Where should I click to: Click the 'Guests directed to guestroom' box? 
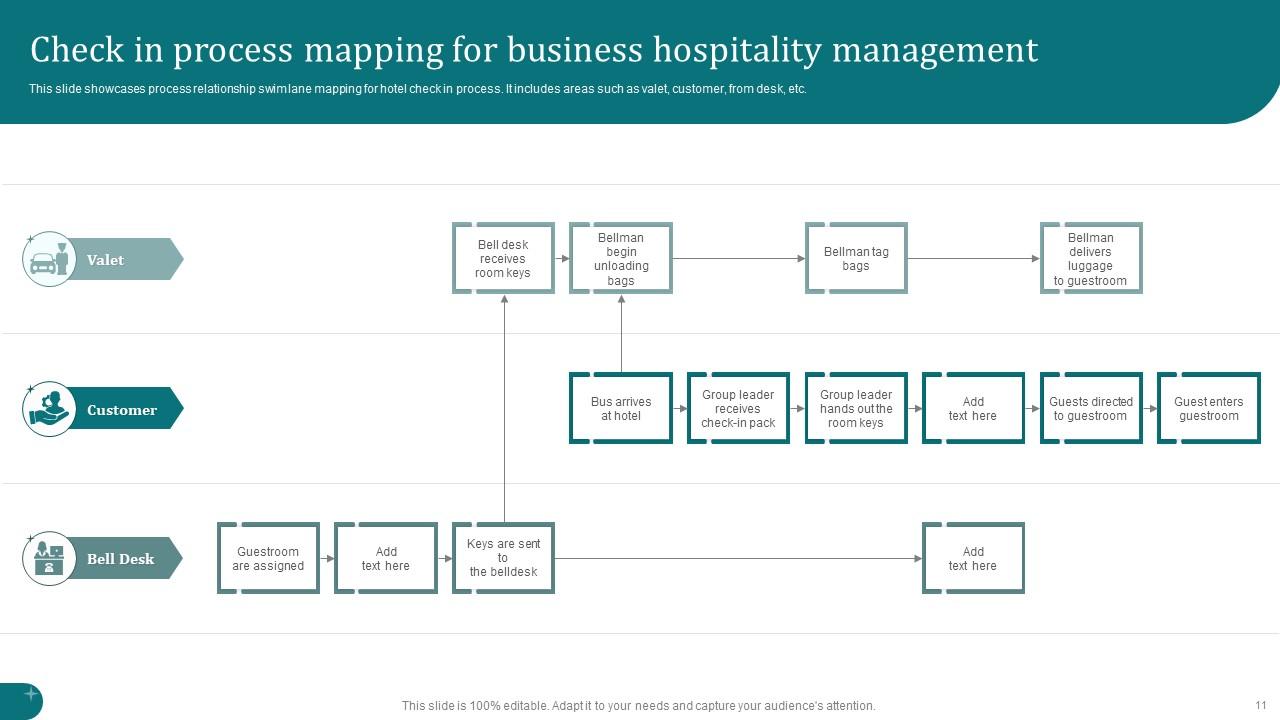click(x=1091, y=408)
